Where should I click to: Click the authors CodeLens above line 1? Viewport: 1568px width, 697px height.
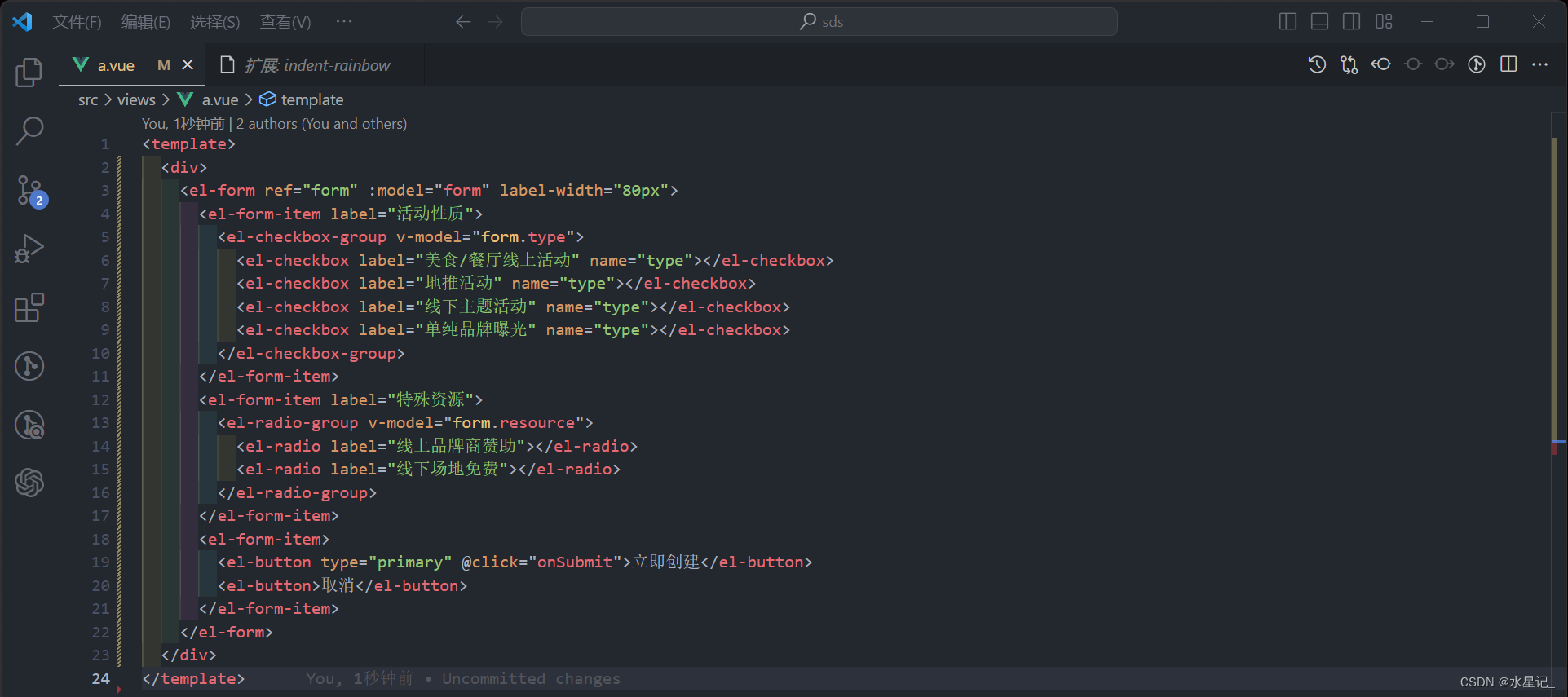pos(274,123)
